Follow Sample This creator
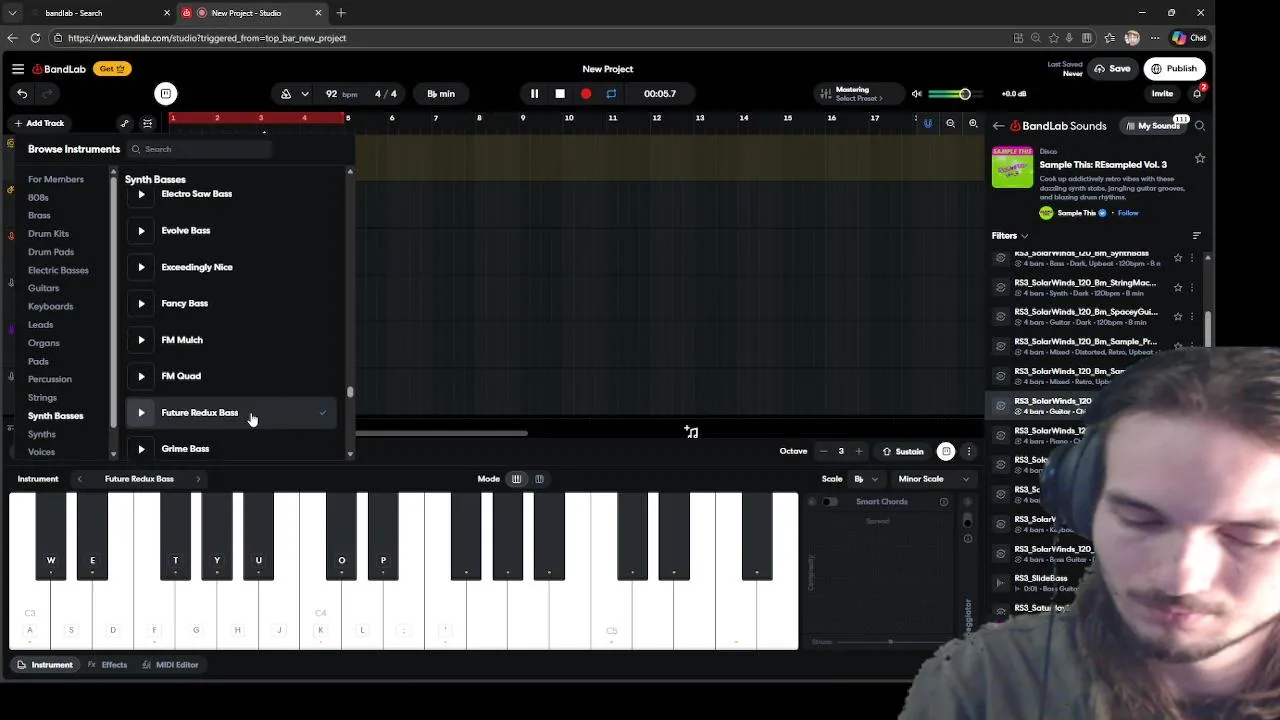This screenshot has width=1280, height=720. coord(1128,213)
